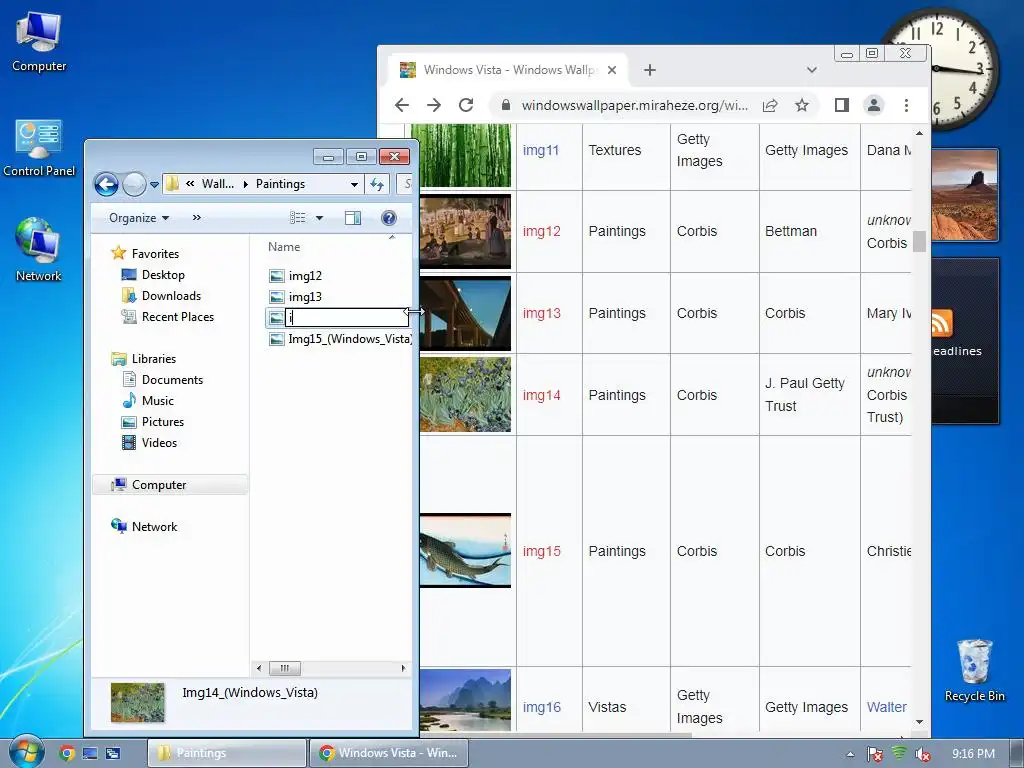The height and width of the screenshot is (768, 1024).
Task: Open the img13 link in Chrome
Action: click(x=541, y=313)
